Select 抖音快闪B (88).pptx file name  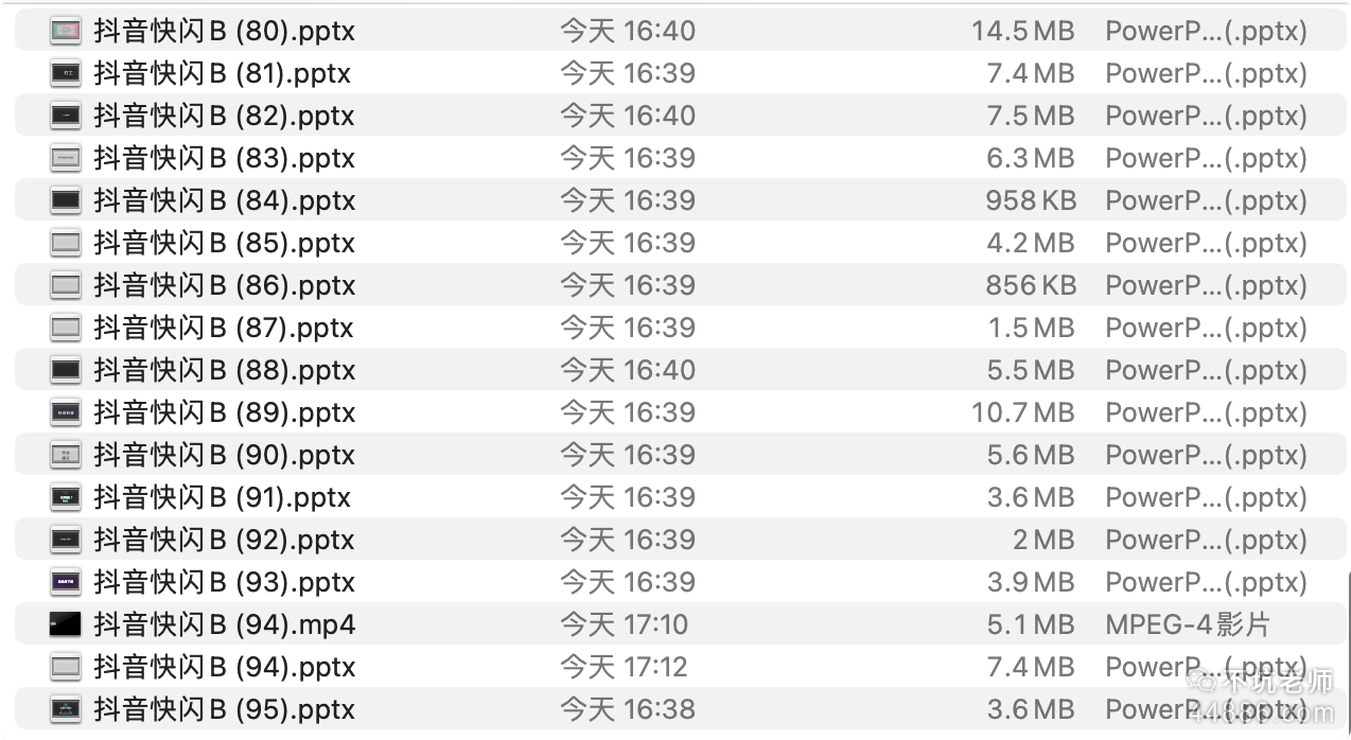[x=224, y=370]
